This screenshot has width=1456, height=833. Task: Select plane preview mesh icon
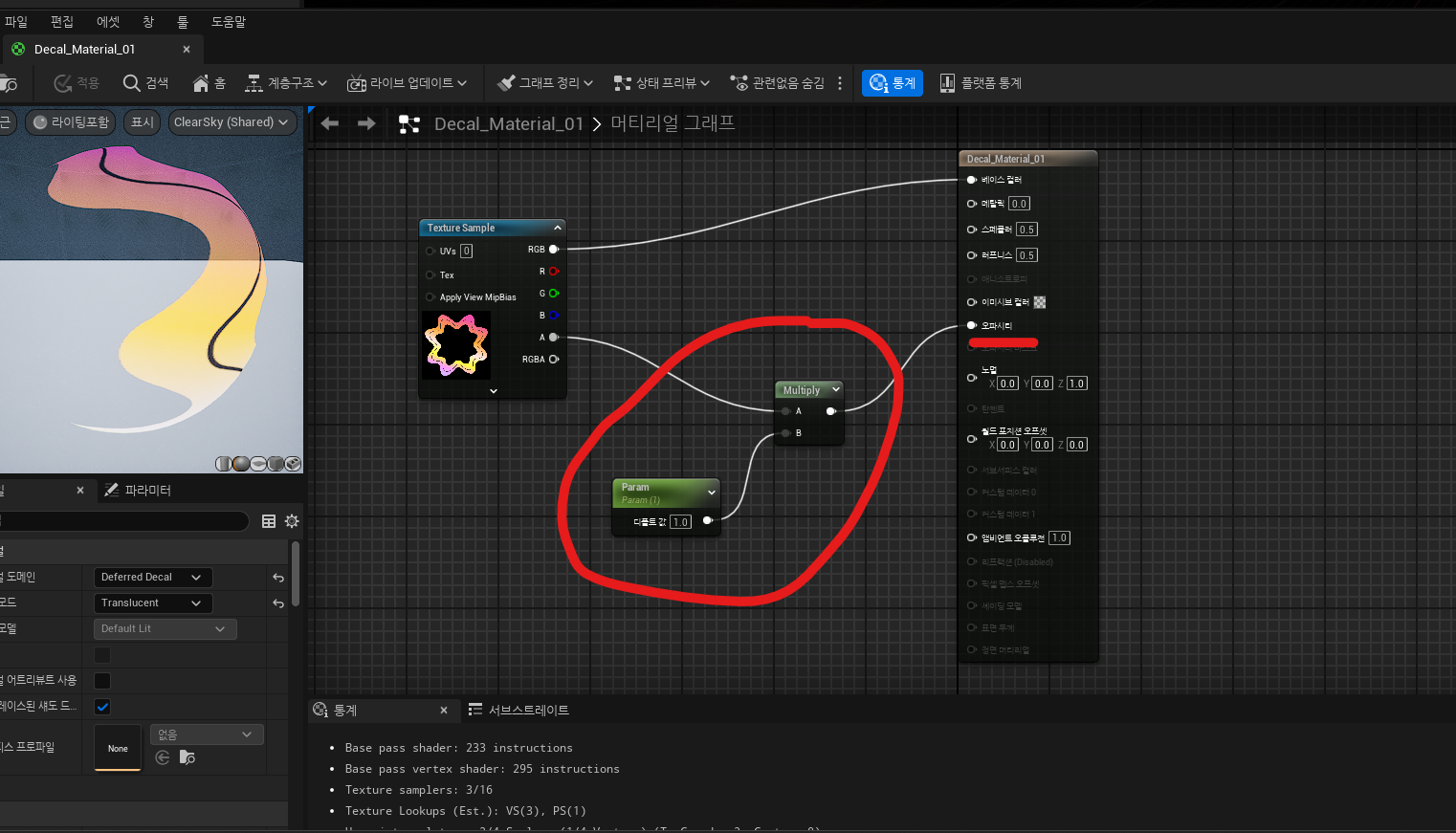258,464
